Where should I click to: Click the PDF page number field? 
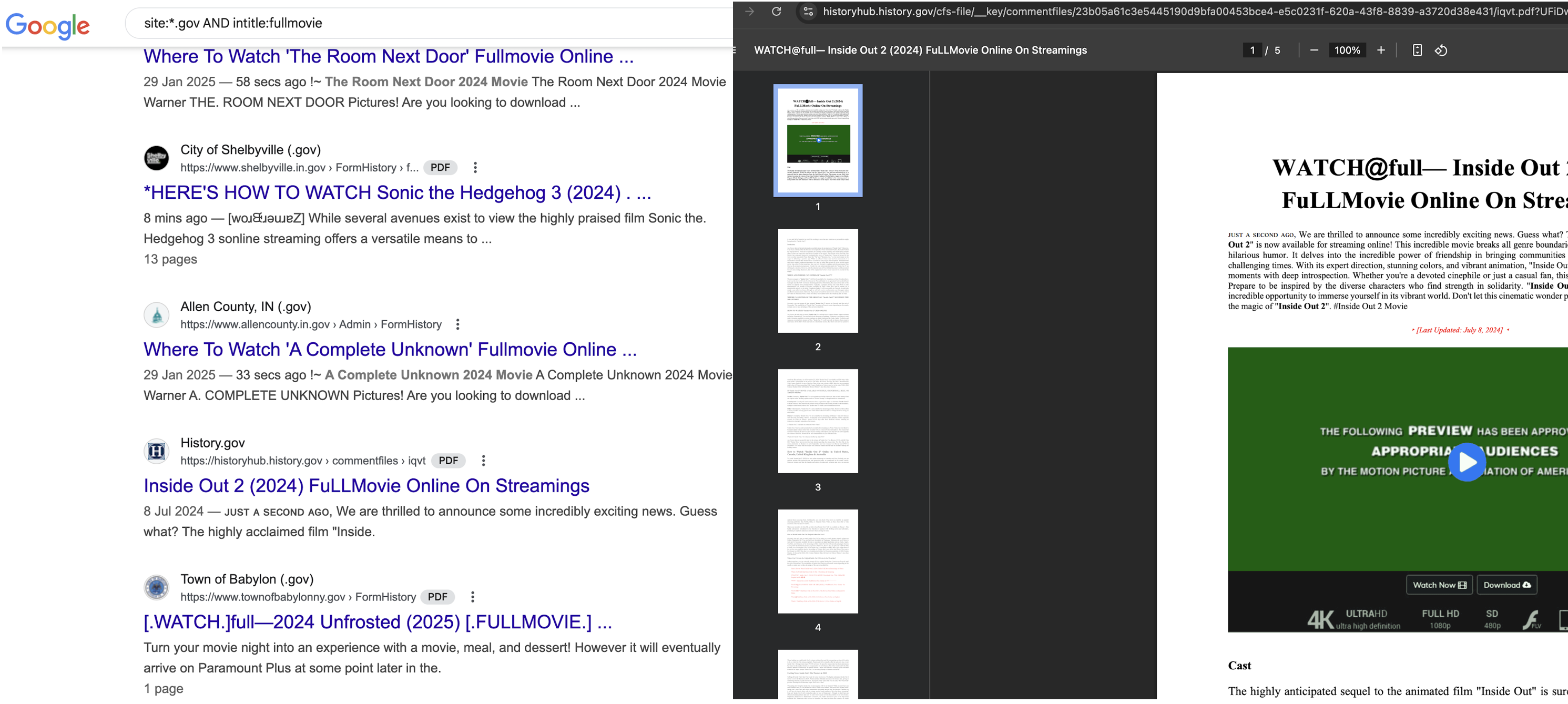coord(1252,50)
